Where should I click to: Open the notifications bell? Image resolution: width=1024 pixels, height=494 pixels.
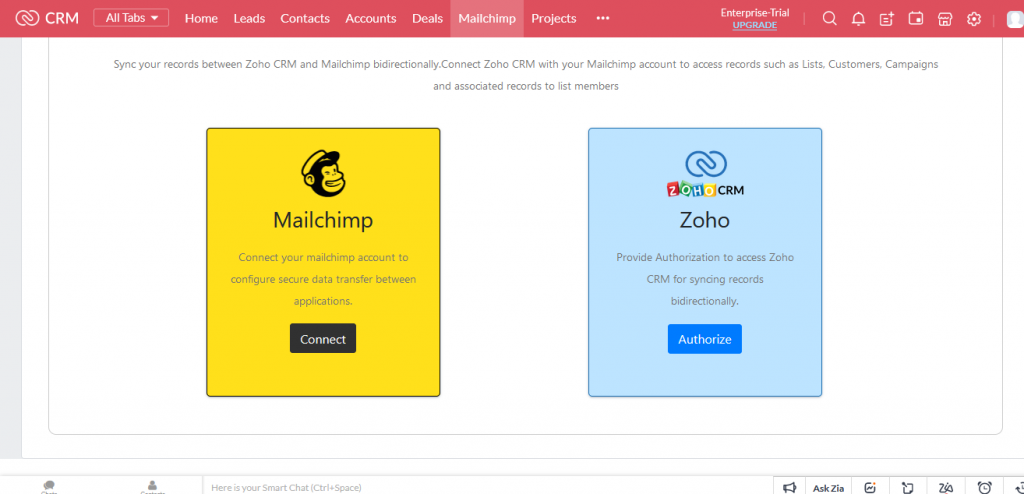pyautogui.click(x=858, y=18)
